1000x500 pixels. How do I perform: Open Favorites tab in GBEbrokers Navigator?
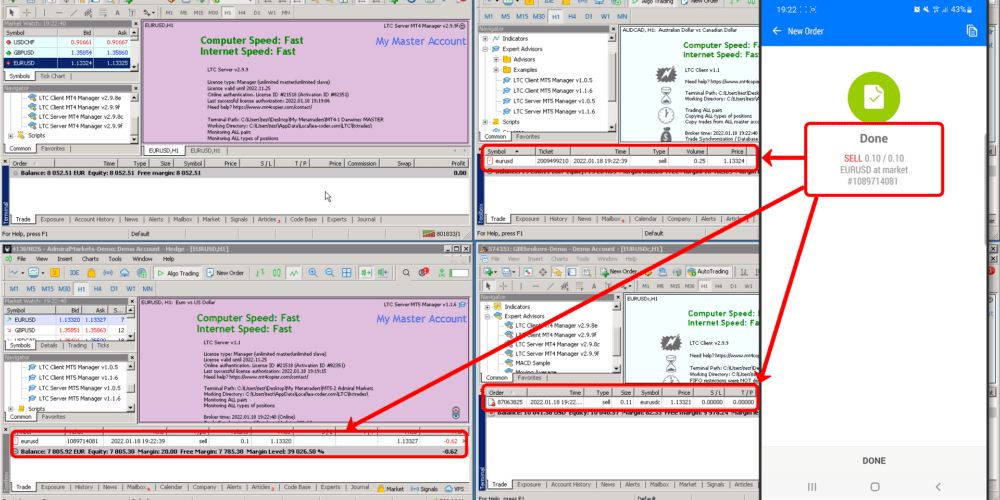pos(527,378)
